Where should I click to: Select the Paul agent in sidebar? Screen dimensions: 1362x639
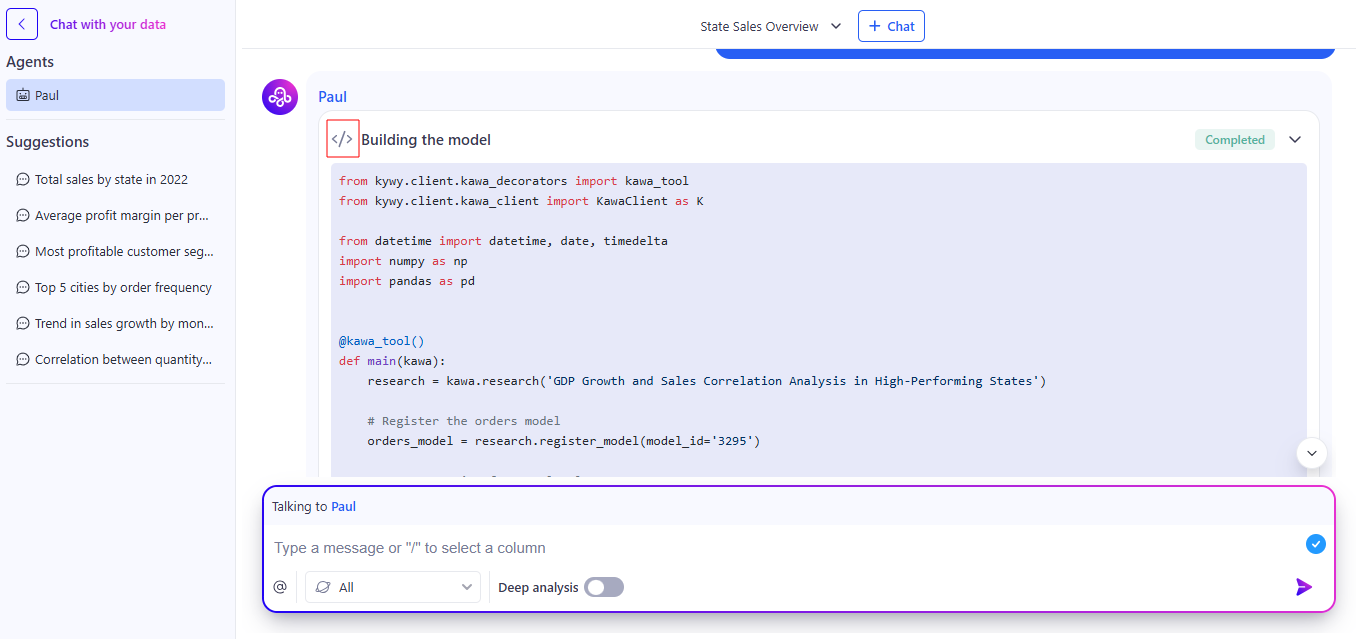point(115,95)
